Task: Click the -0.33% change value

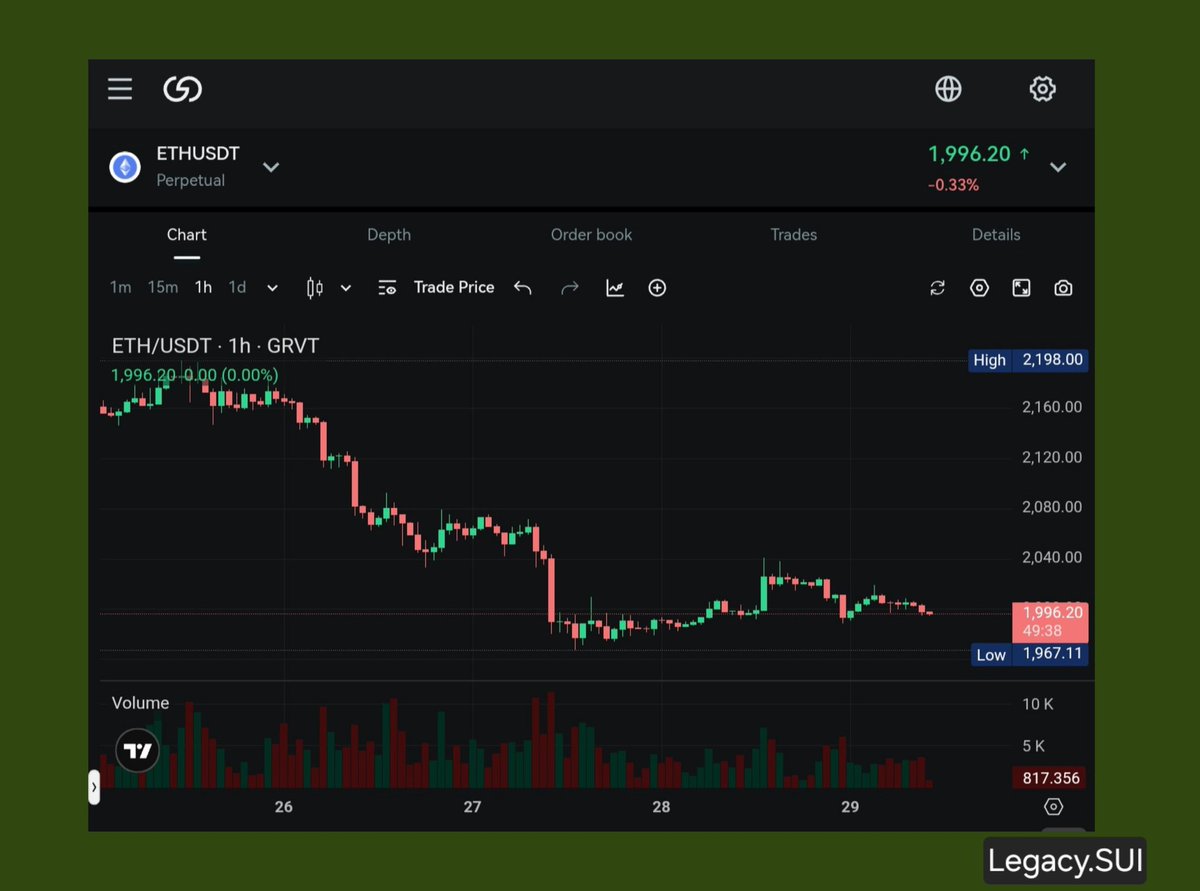Action: point(953,185)
